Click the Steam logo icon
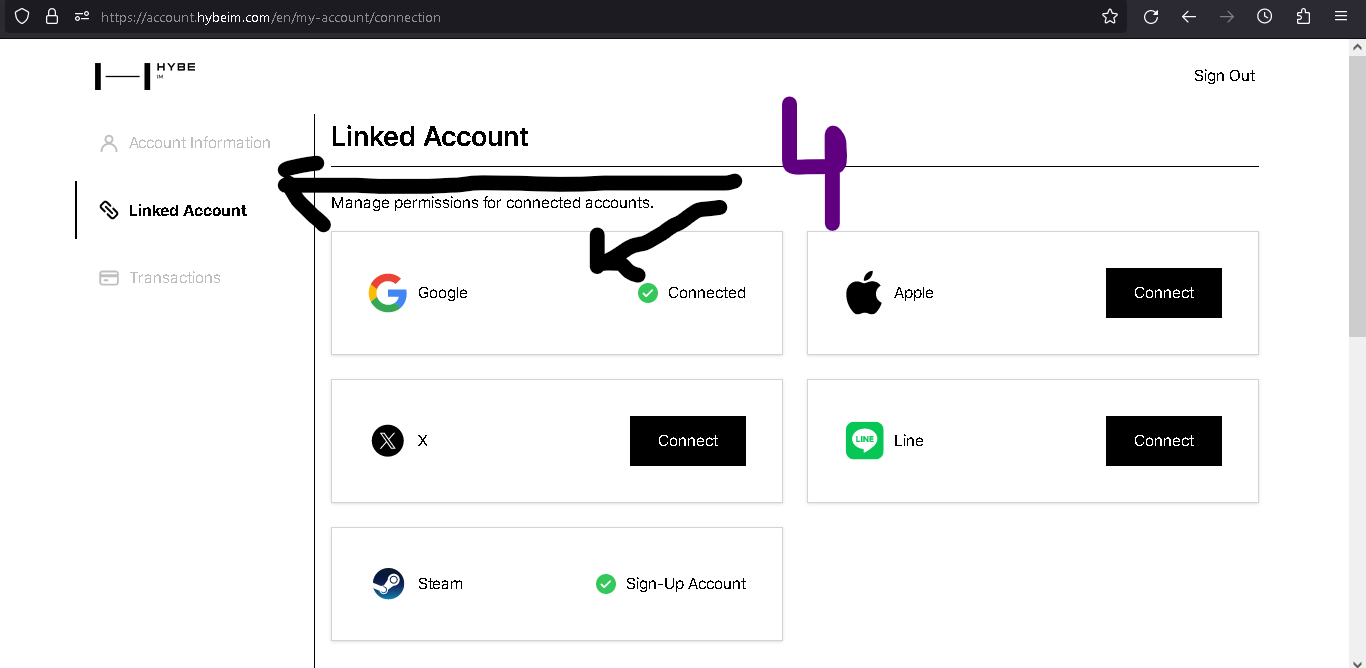Viewport: 1366px width, 668px height. (388, 584)
